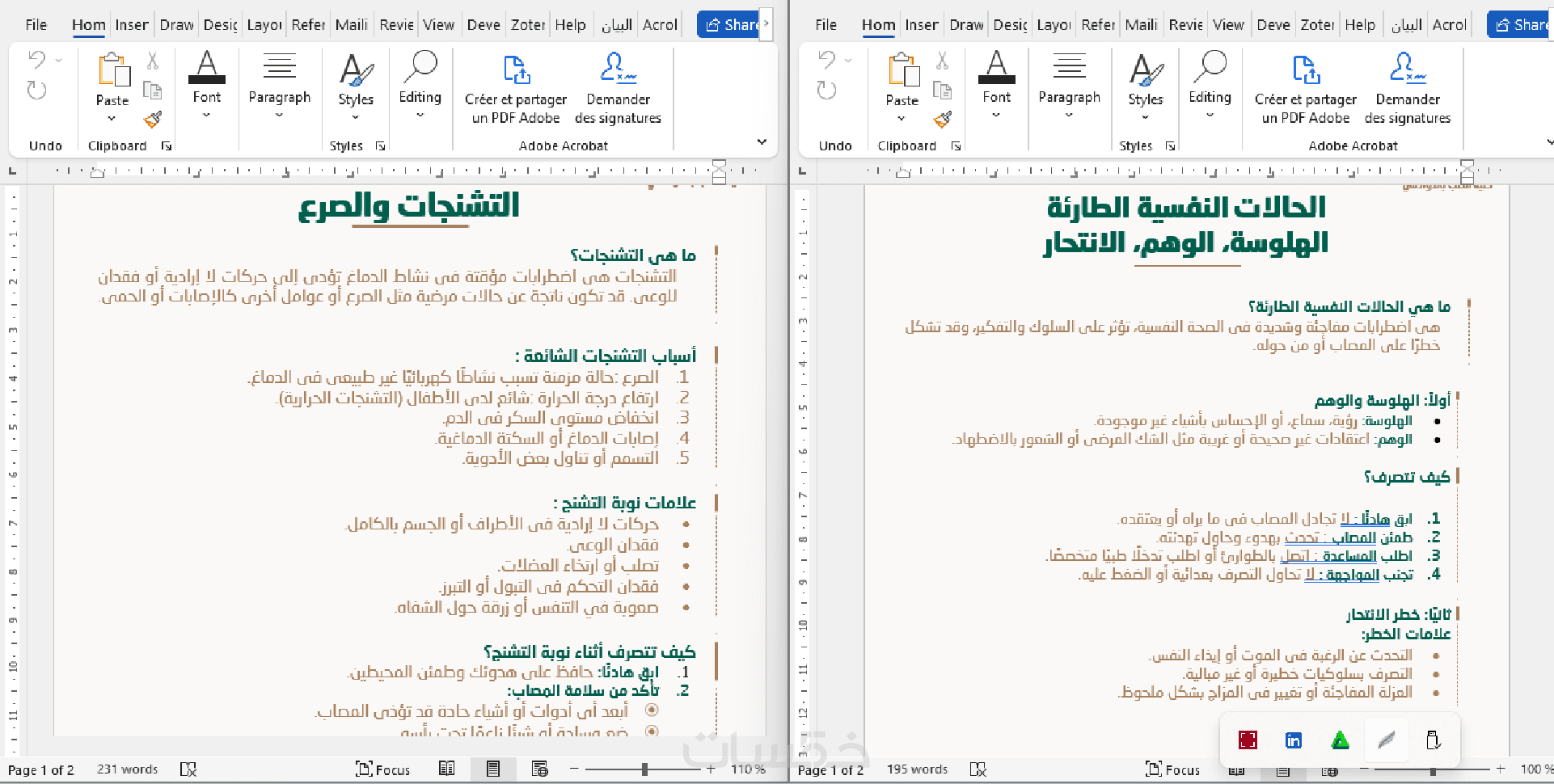Click Demander des signatures in the right window
The image size is (1554, 784).
click(1408, 87)
